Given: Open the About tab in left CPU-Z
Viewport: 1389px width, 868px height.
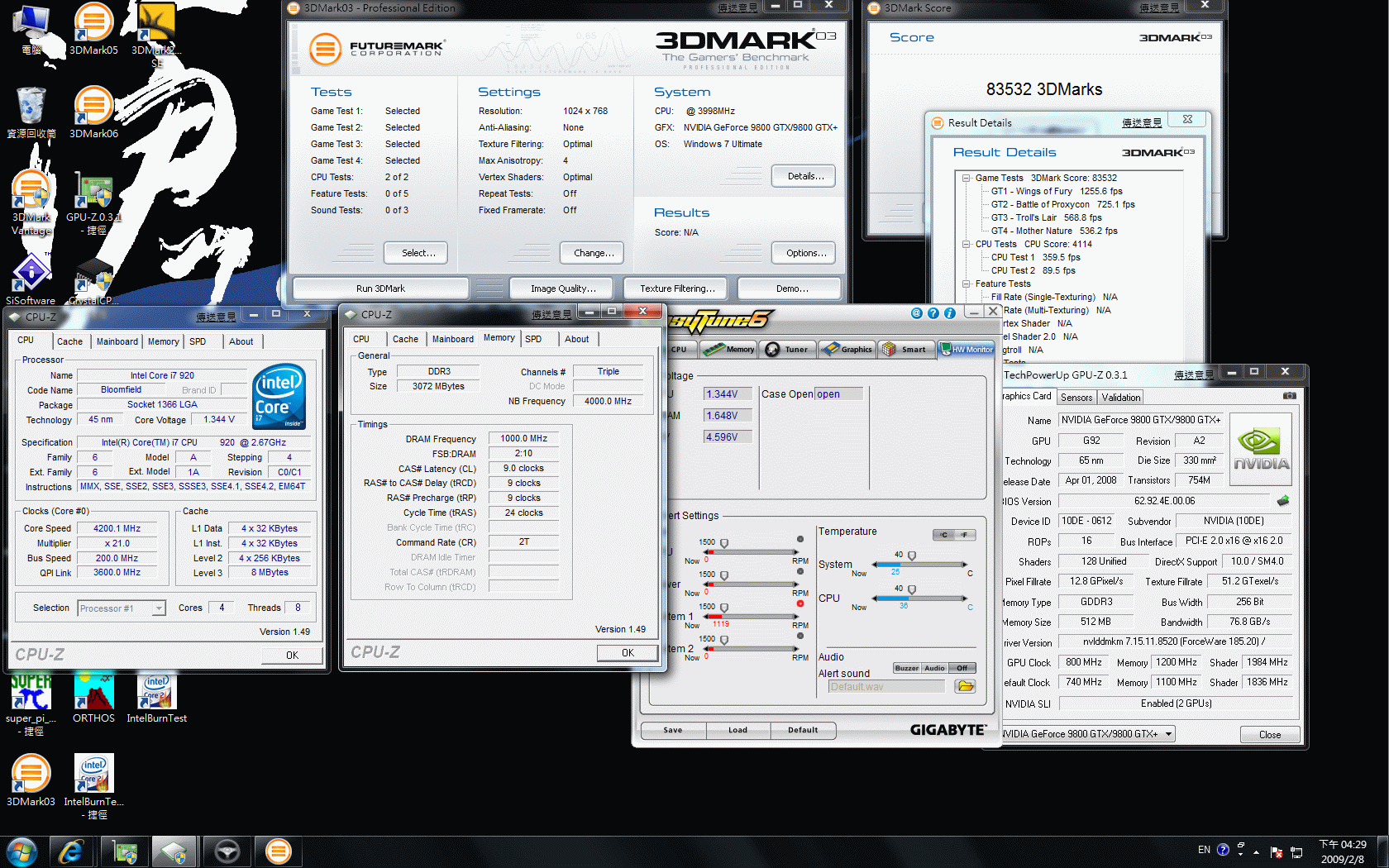Looking at the screenshot, I should coord(241,341).
